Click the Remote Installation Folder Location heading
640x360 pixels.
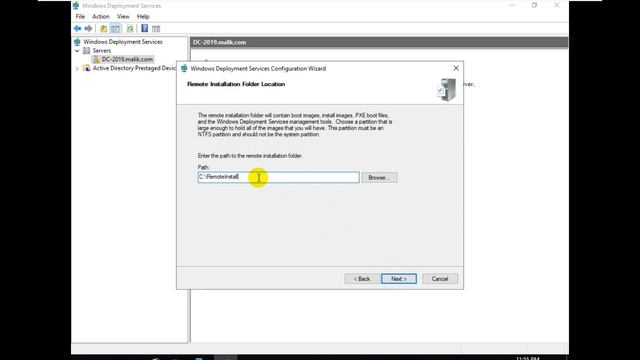236,84
